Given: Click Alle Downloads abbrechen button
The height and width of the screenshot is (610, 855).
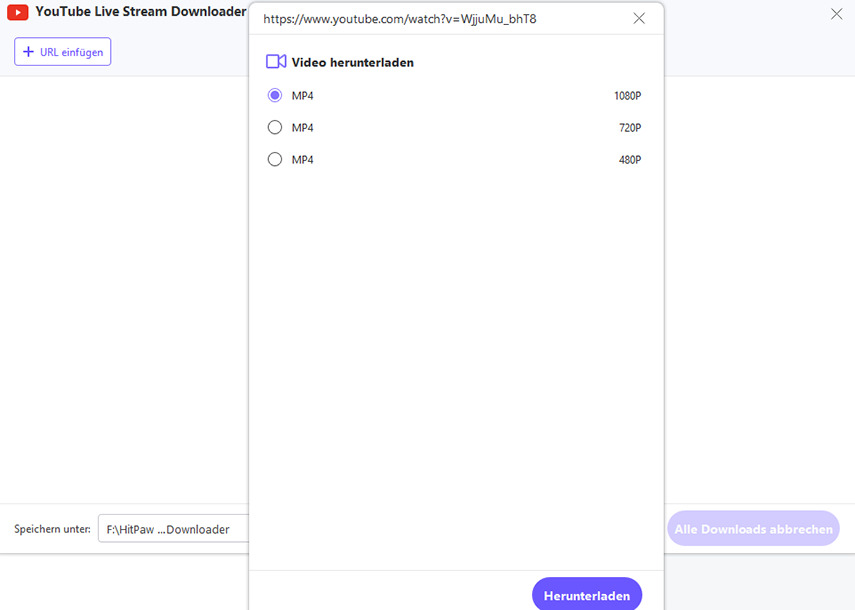Looking at the screenshot, I should [753, 529].
